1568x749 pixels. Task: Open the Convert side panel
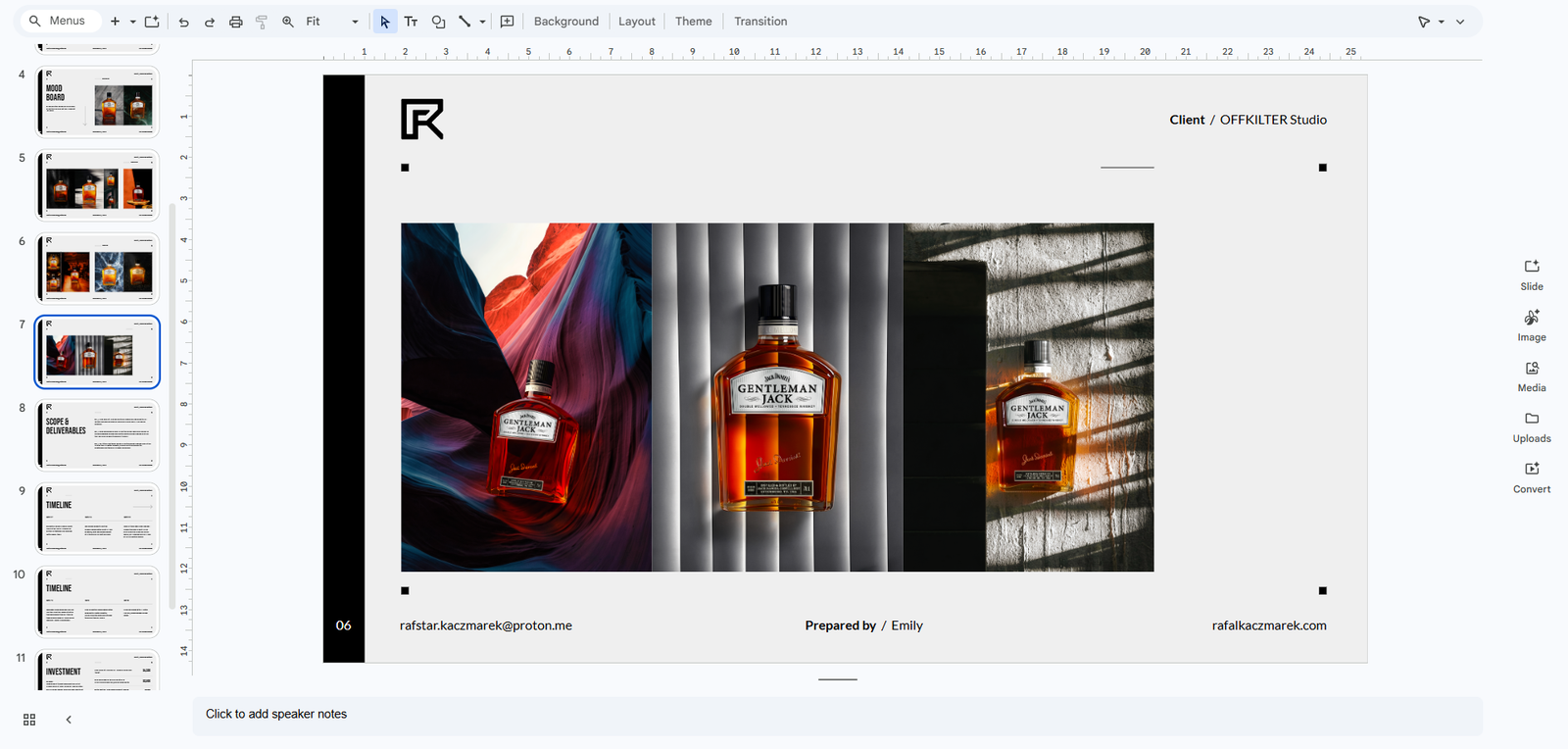[1532, 477]
